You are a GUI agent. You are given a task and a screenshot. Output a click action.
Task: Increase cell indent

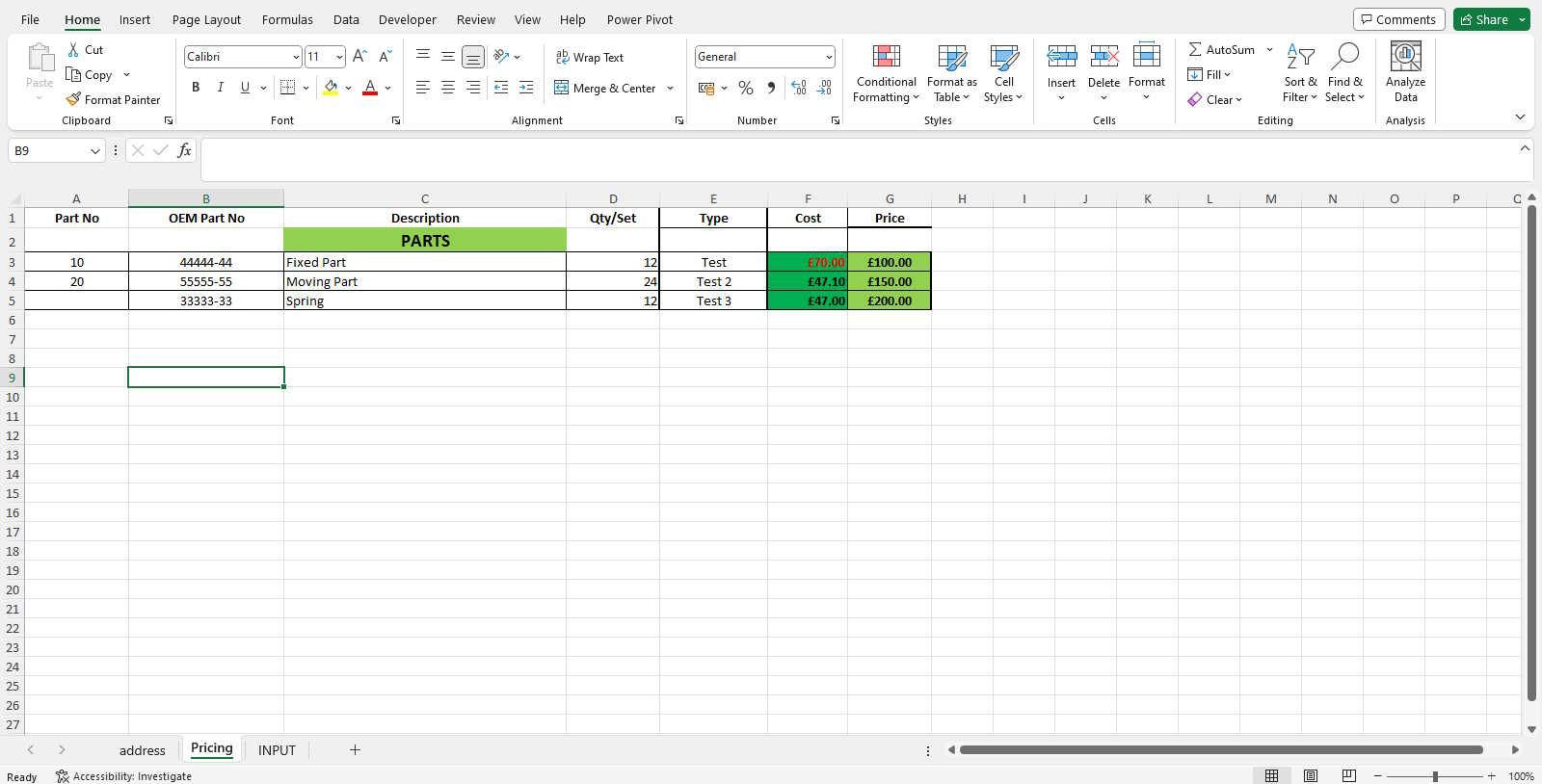coord(526,88)
